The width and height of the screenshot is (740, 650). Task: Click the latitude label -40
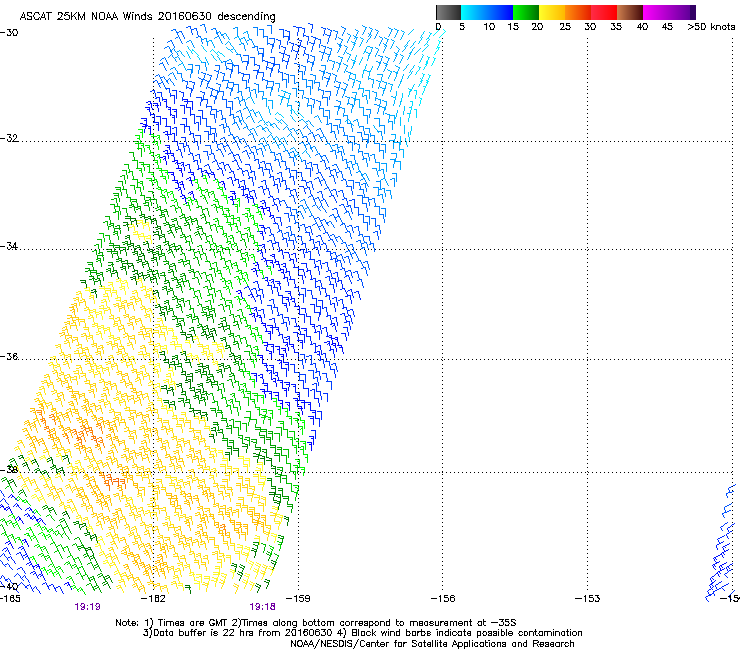[x=9, y=587]
